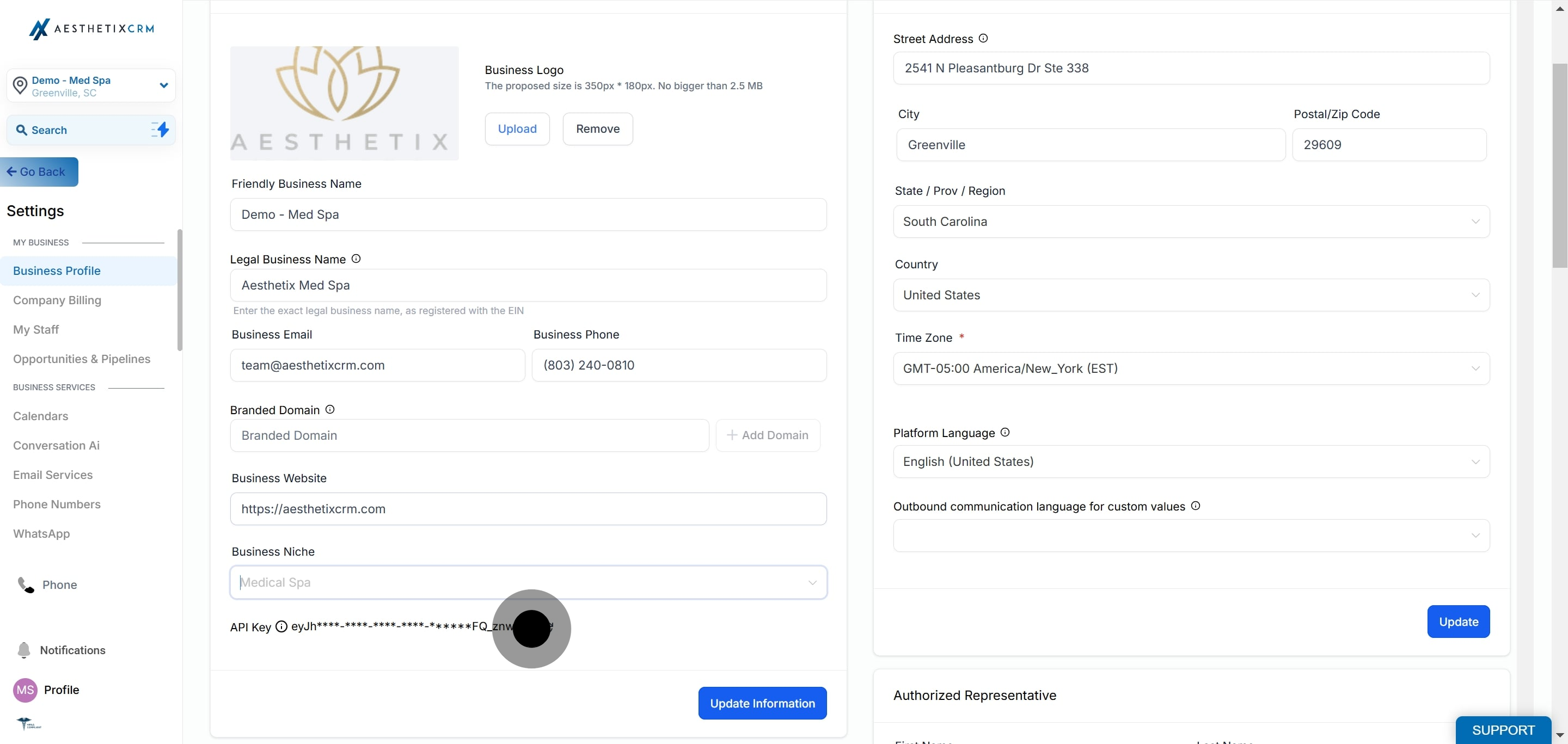Open Notifications via the bell icon

point(24,650)
